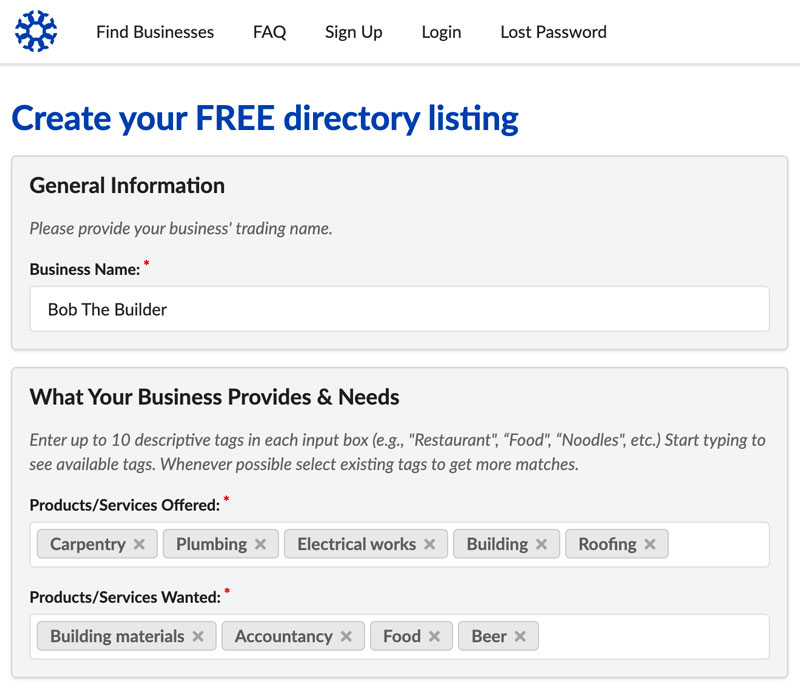The image size is (800, 691).
Task: Open the Find Businesses page
Action: (155, 32)
